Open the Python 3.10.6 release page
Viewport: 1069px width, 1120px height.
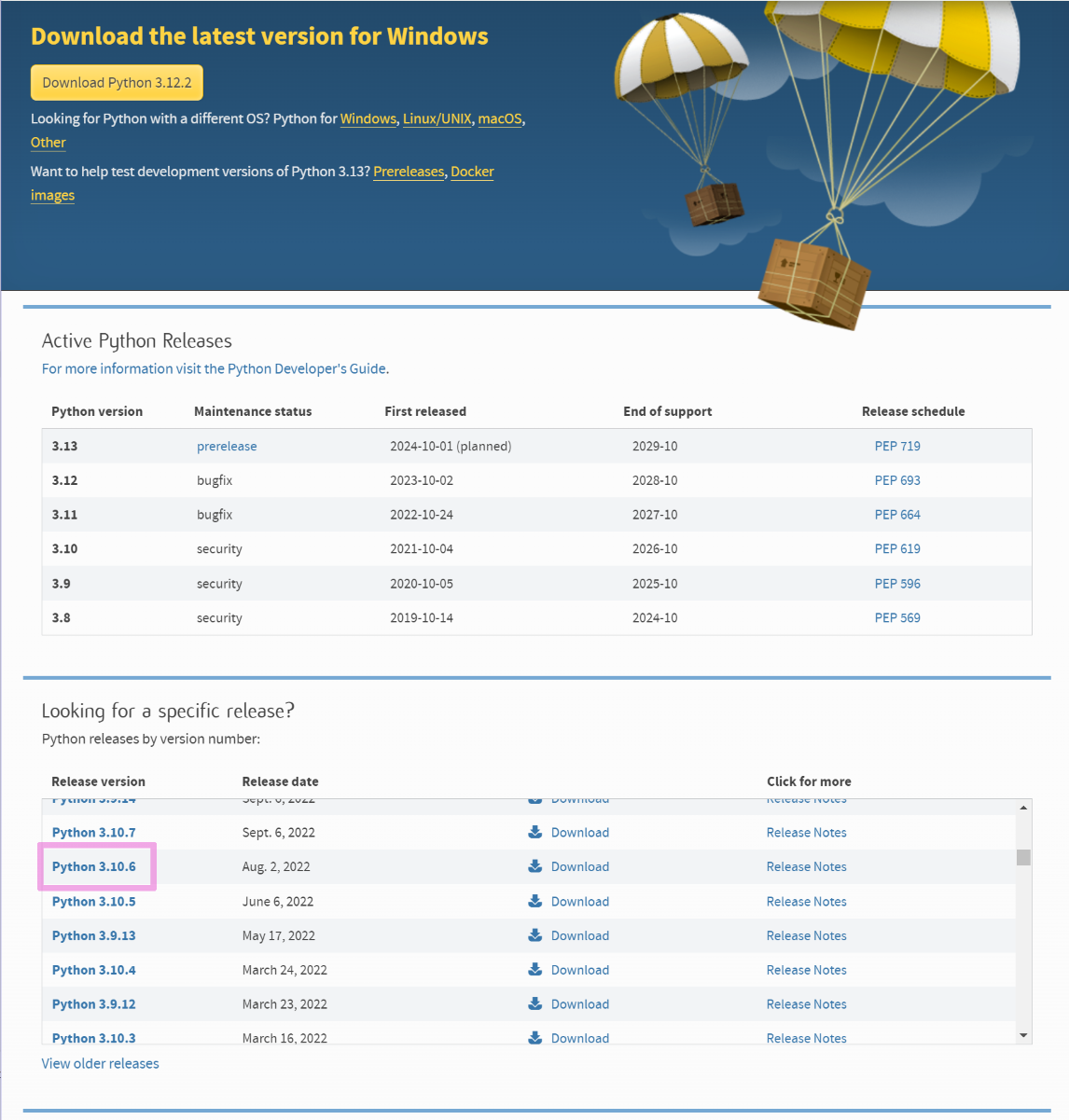(94, 866)
